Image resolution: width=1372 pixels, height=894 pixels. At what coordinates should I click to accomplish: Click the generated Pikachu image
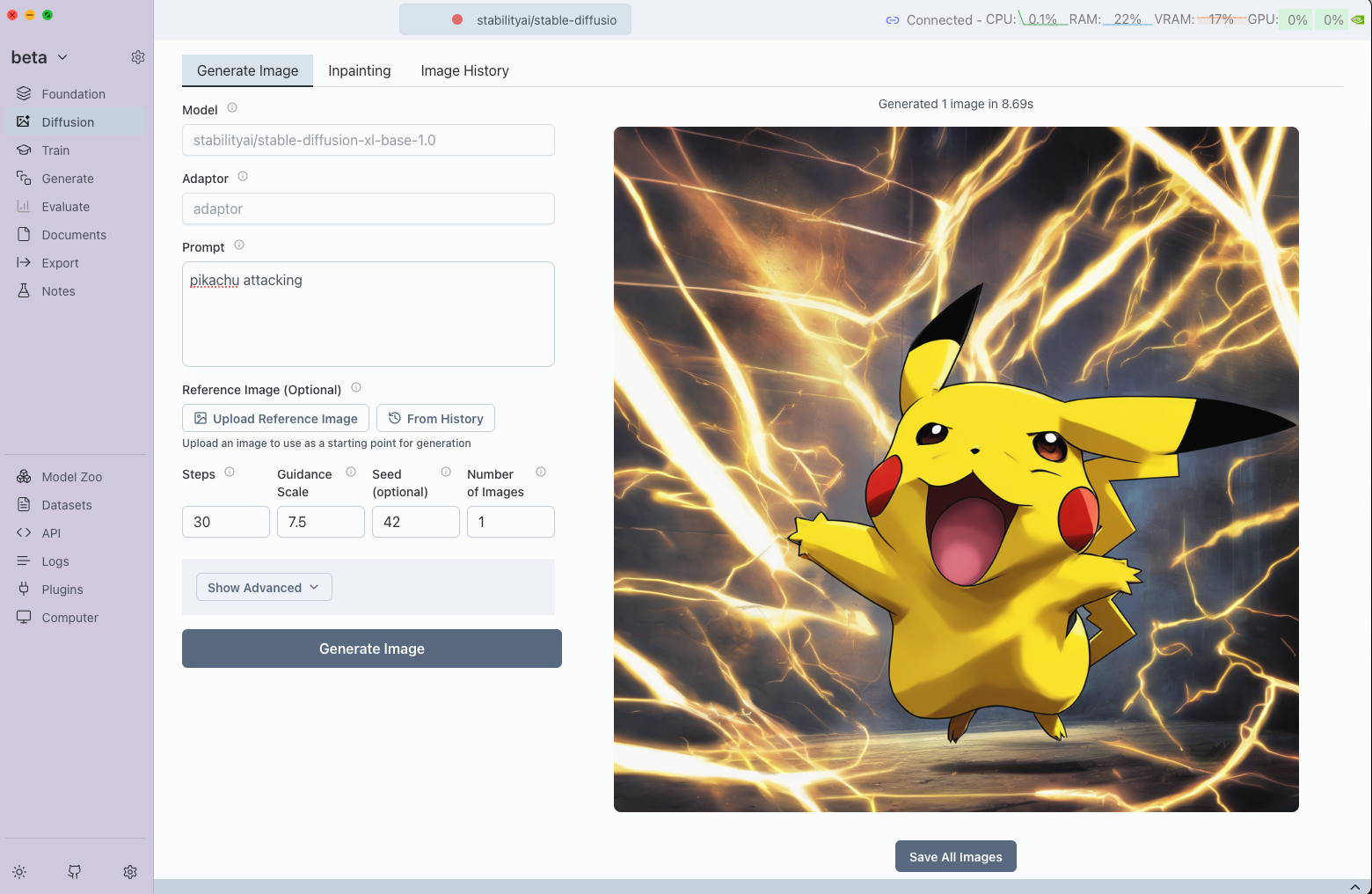956,469
